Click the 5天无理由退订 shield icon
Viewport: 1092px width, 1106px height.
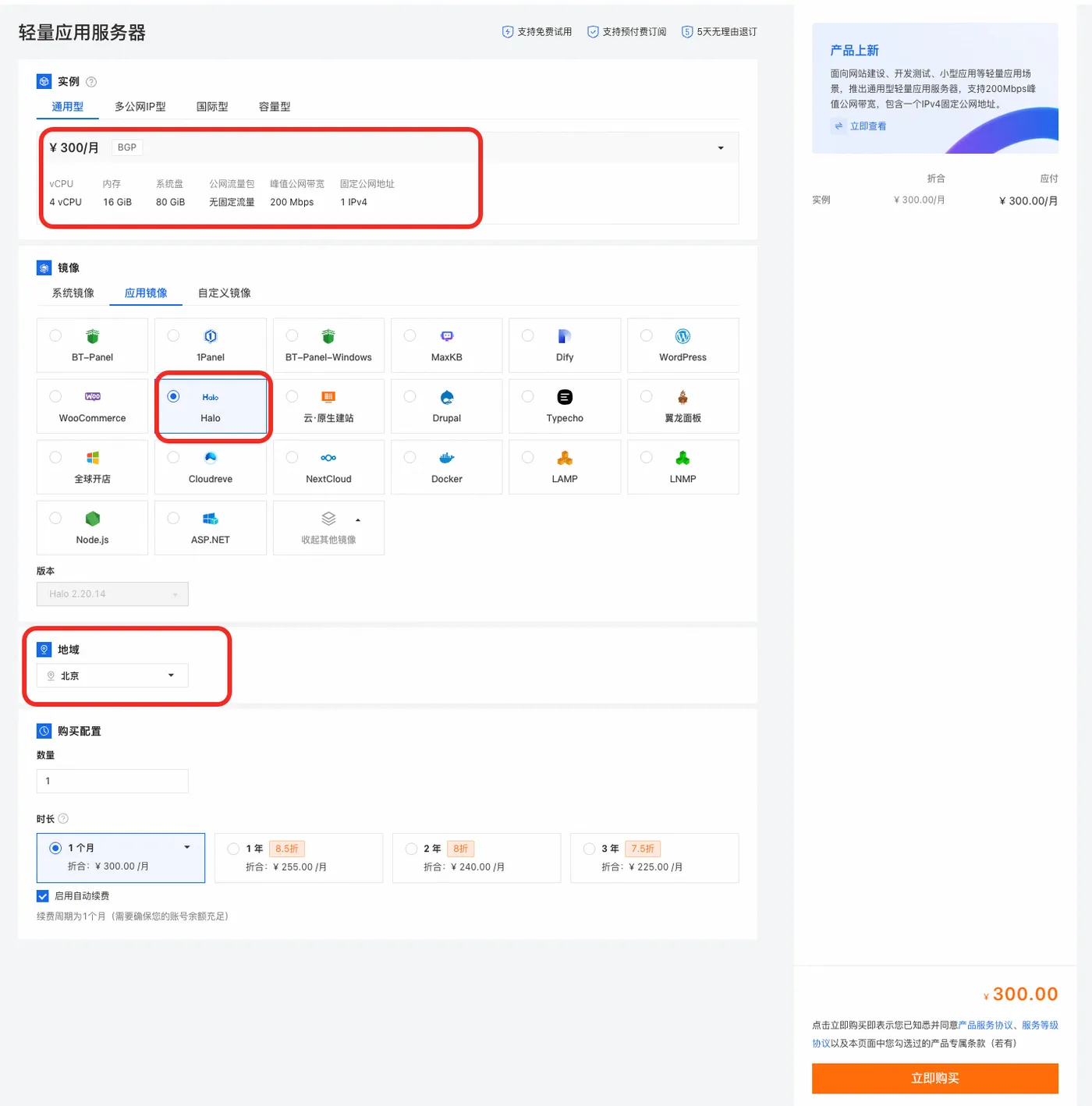[687, 32]
